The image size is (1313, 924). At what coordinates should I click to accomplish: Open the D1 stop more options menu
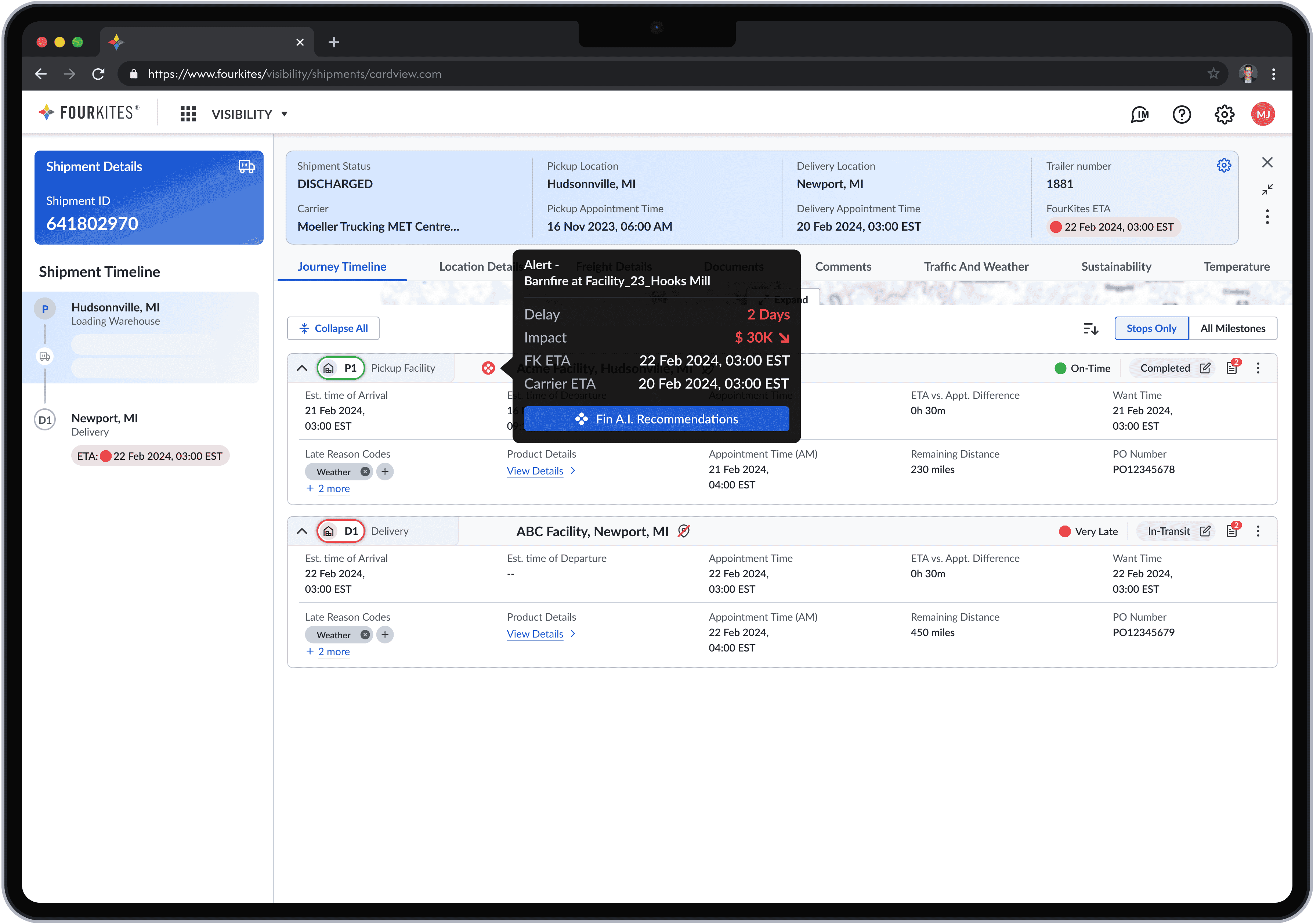[1258, 531]
